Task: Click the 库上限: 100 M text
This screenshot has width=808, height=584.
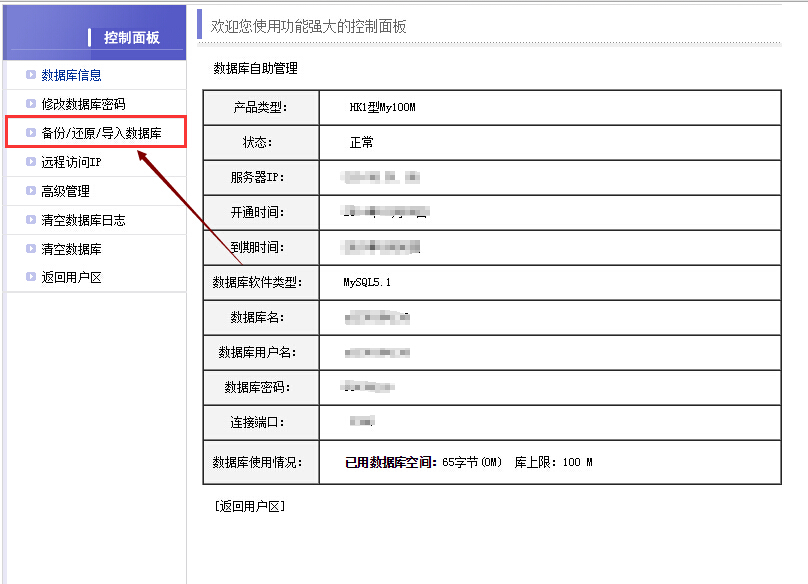Action: (553, 462)
